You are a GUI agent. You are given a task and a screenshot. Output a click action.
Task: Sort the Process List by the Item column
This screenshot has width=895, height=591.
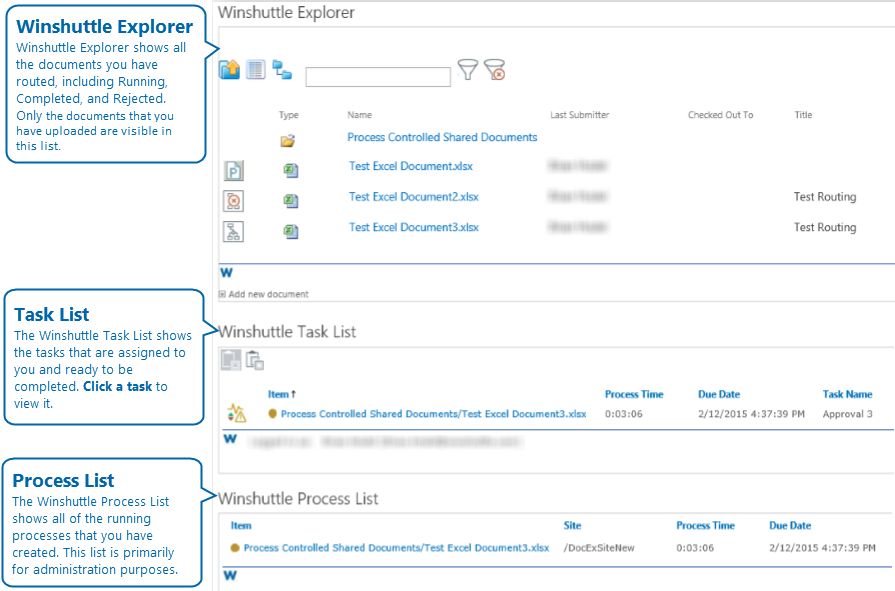pyautogui.click(x=241, y=525)
